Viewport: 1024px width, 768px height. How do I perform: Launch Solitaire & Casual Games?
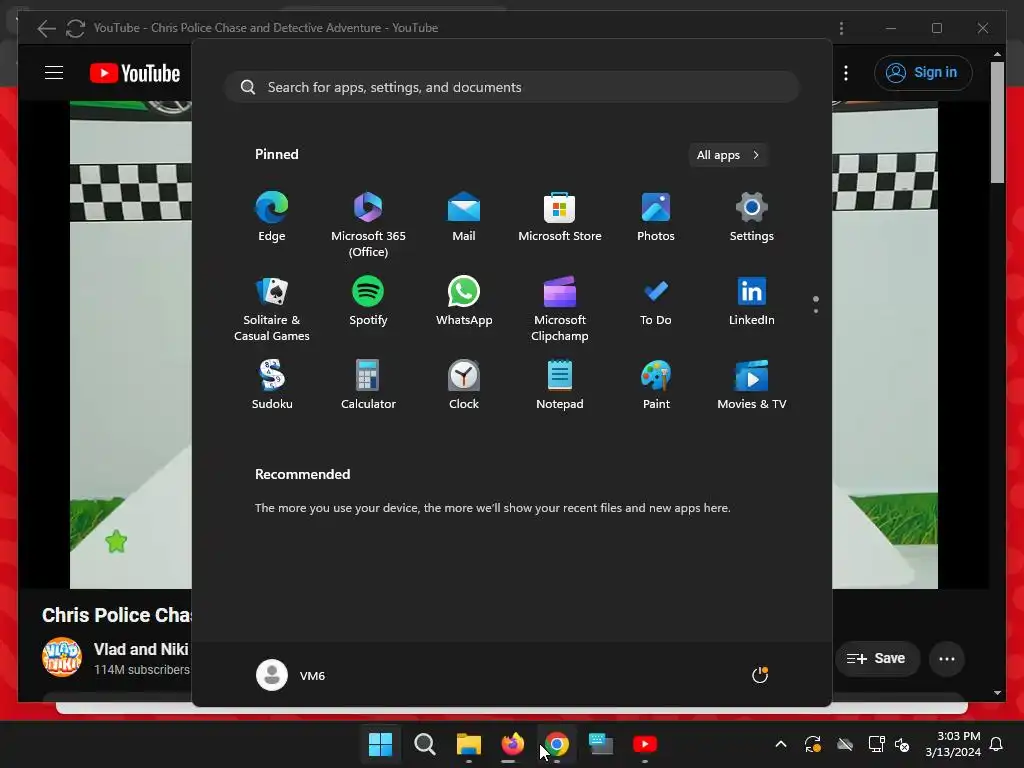point(272,308)
